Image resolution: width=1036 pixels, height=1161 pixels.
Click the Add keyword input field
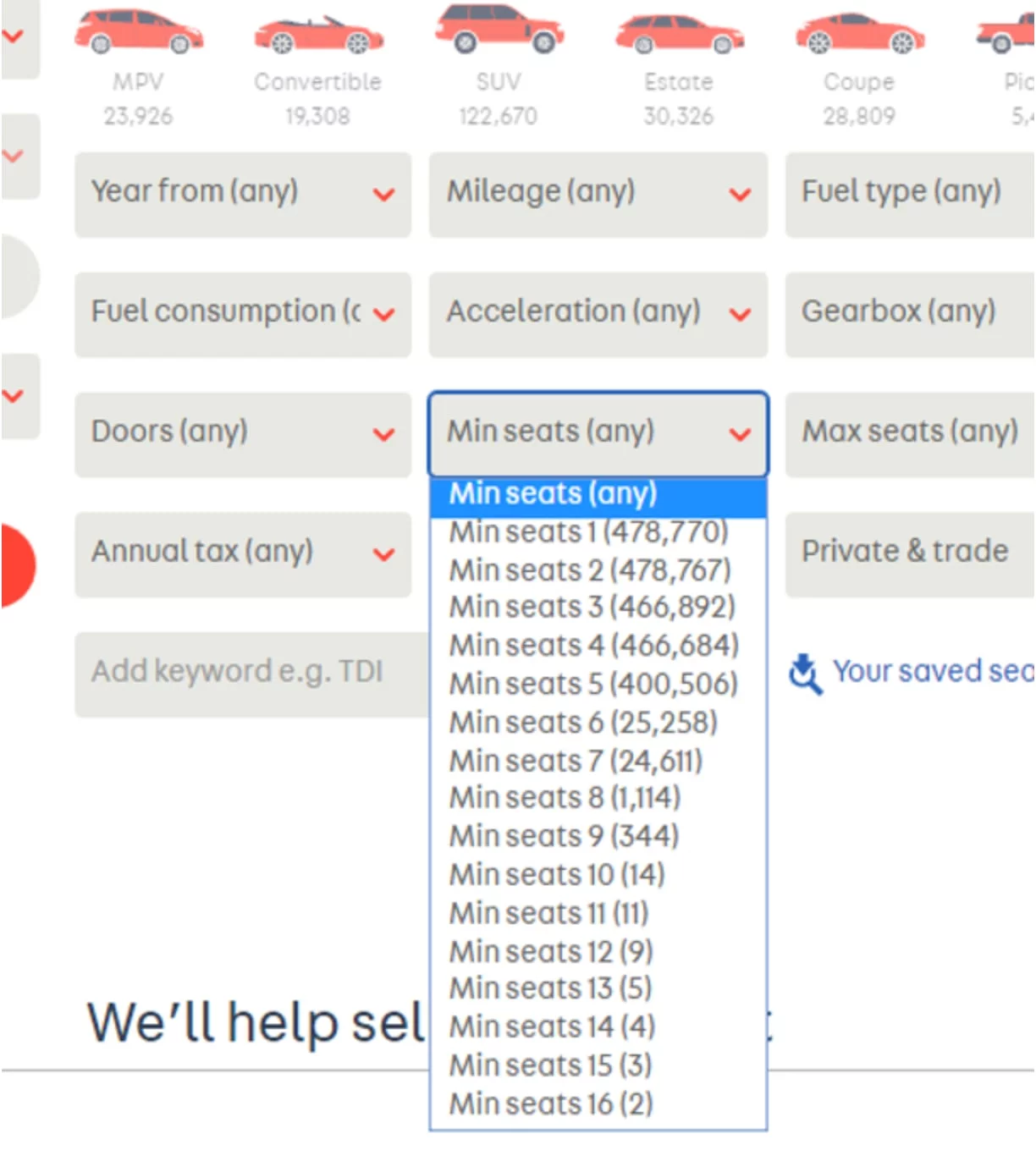(x=251, y=674)
